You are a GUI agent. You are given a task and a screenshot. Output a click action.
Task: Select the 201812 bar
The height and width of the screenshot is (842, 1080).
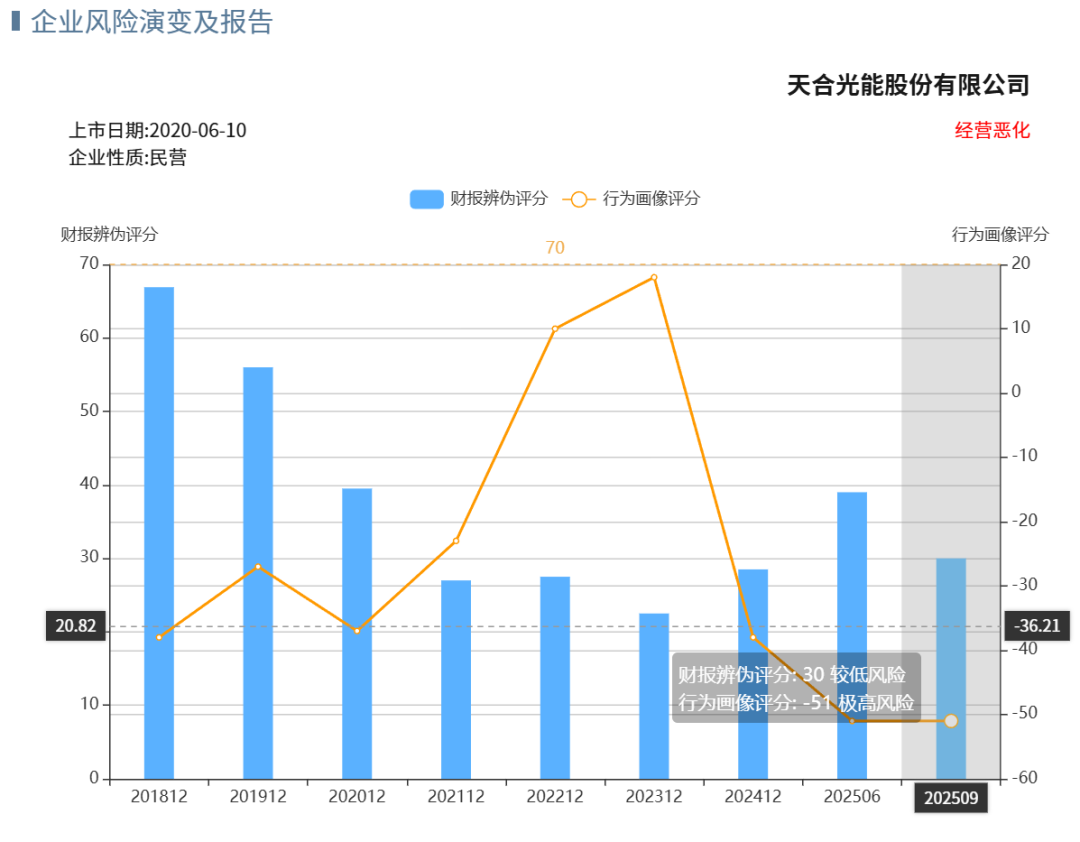pos(159,533)
